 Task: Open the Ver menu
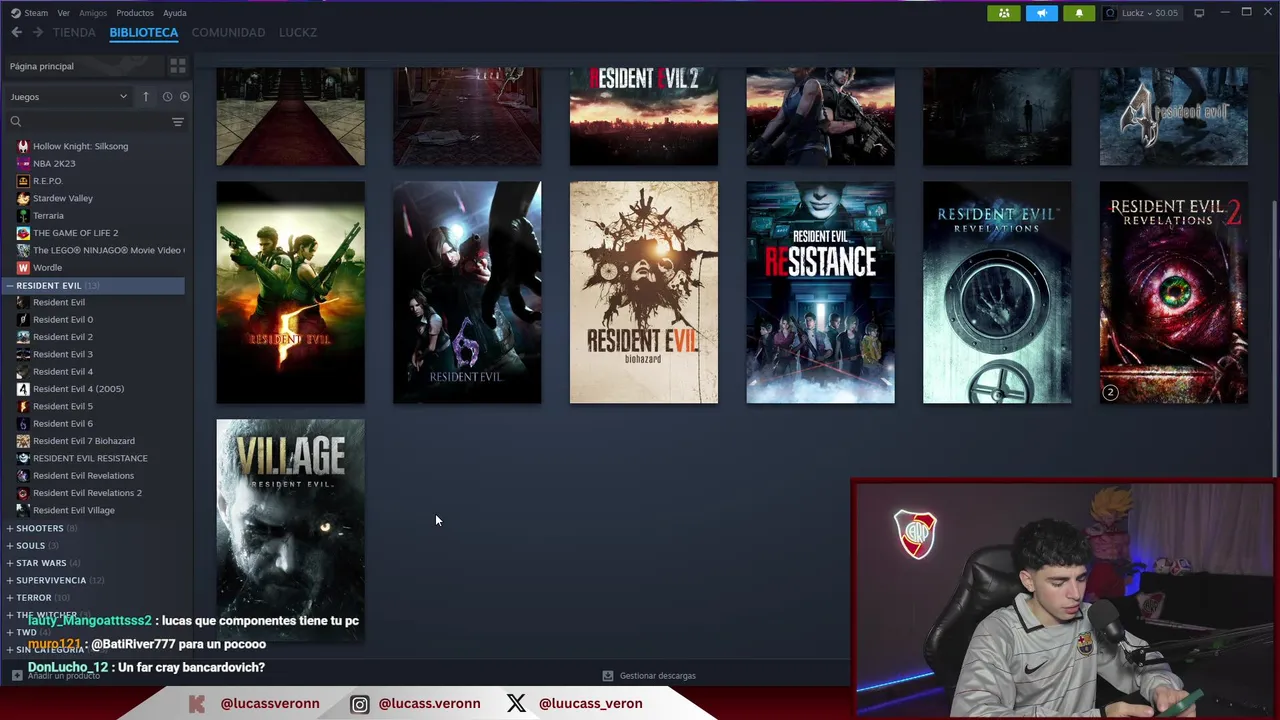pos(64,13)
